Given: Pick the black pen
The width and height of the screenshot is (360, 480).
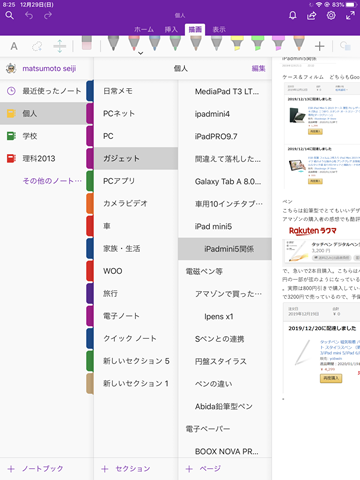Looking at the screenshot, I should [x=113, y=43].
